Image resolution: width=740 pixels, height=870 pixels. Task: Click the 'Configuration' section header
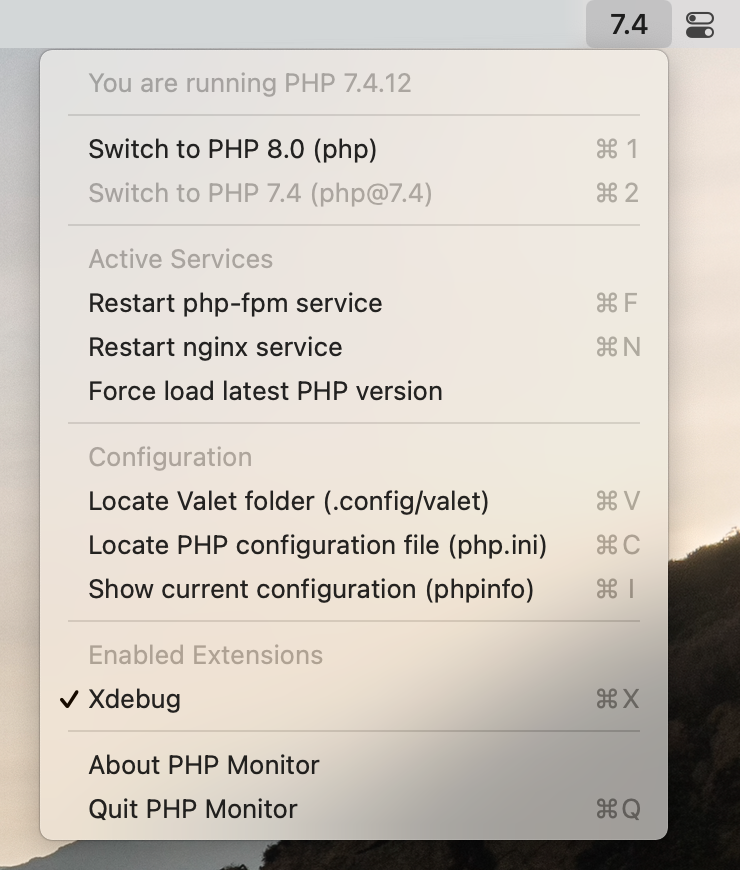point(170,457)
